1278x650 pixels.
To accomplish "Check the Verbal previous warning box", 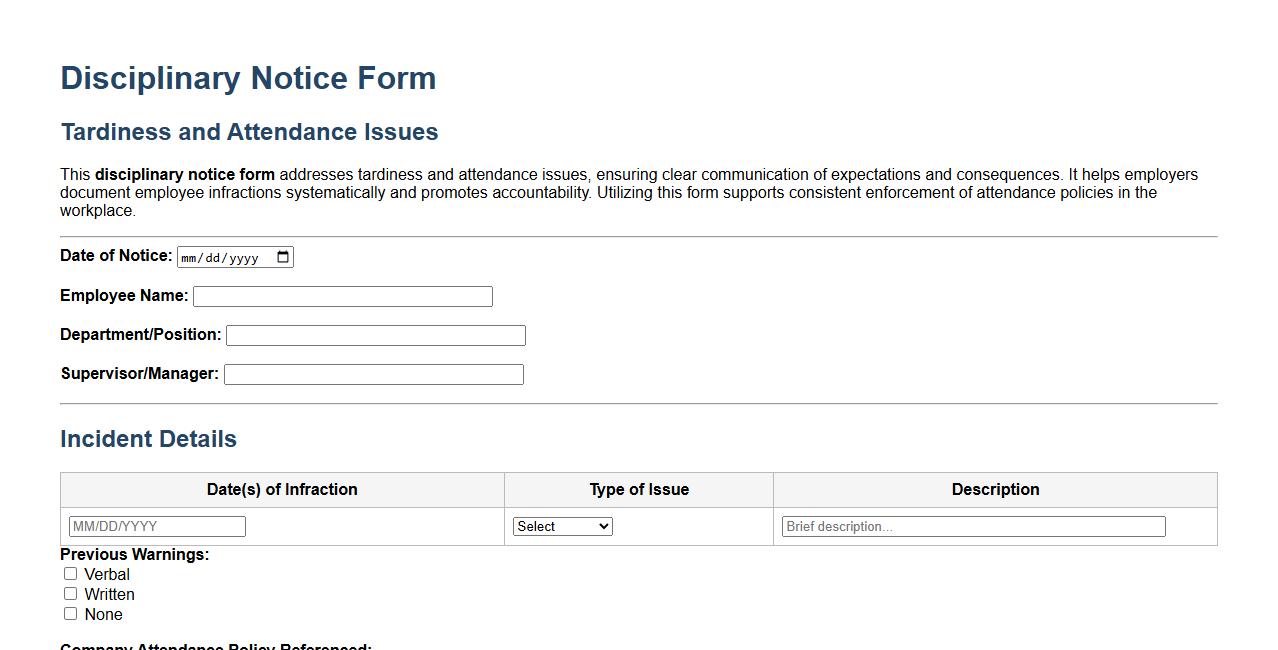I will pyautogui.click(x=70, y=573).
